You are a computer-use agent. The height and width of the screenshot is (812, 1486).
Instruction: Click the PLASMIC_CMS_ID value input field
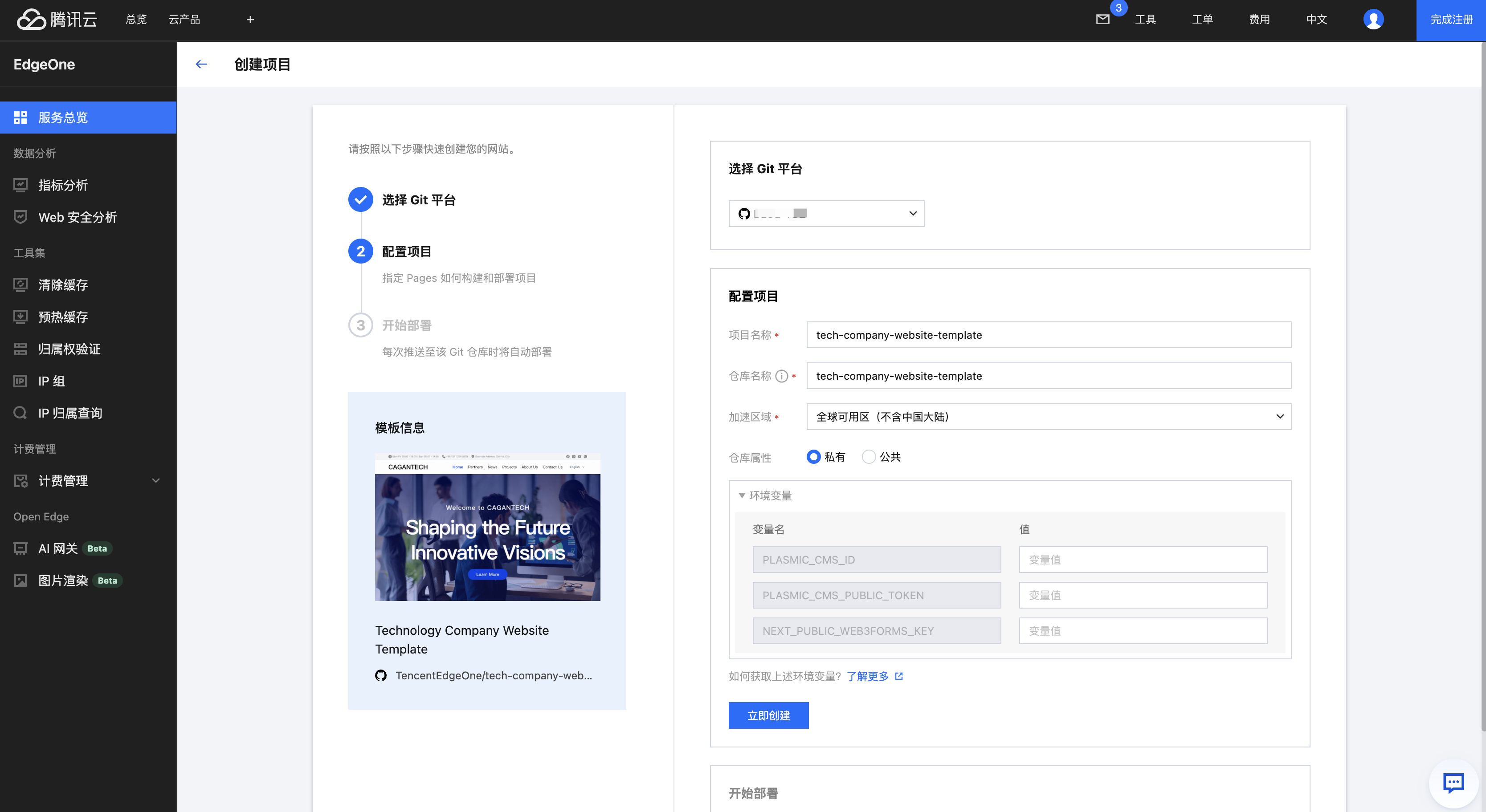(x=1142, y=560)
